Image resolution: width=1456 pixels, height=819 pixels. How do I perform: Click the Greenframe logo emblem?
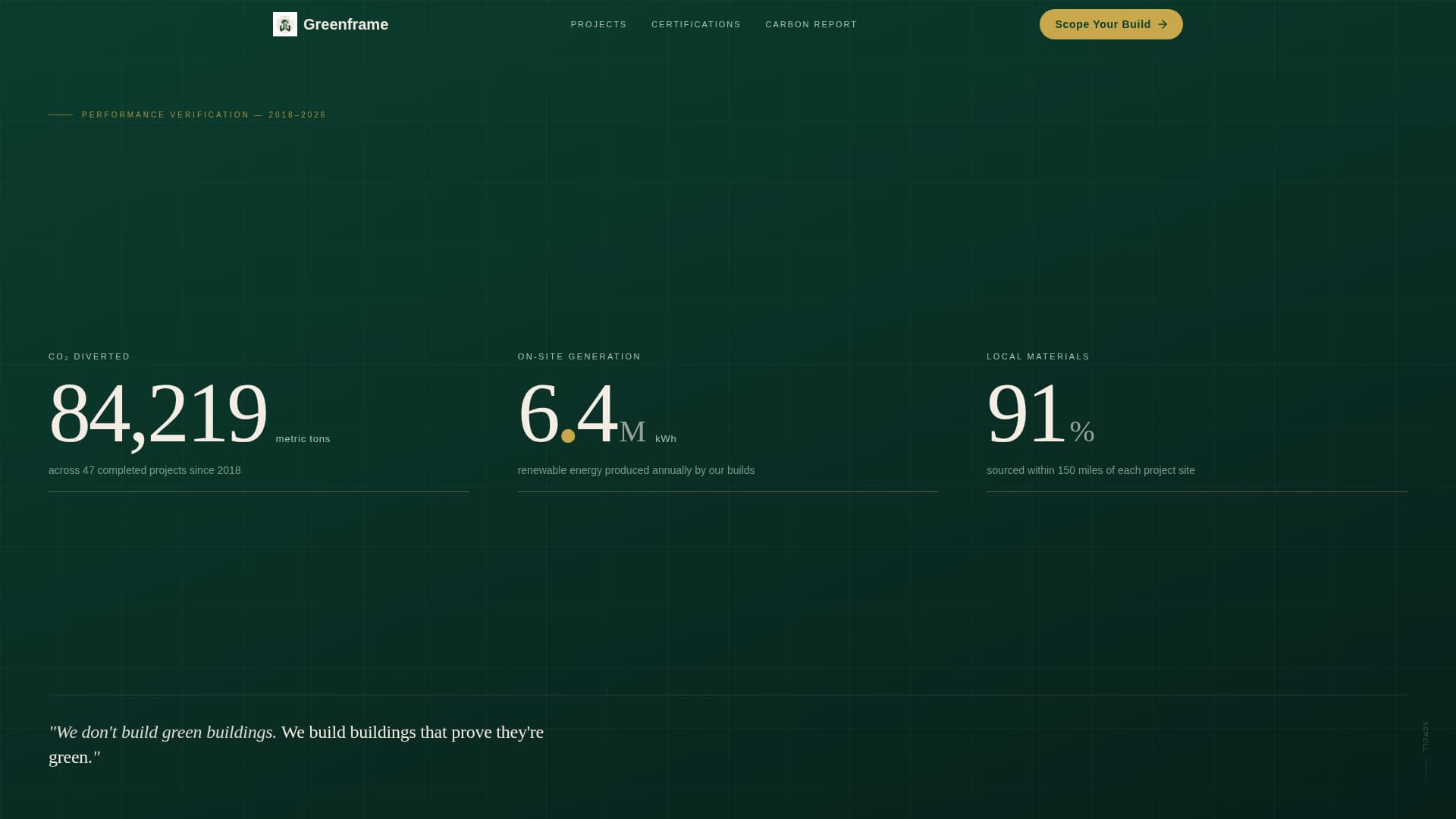coord(284,24)
